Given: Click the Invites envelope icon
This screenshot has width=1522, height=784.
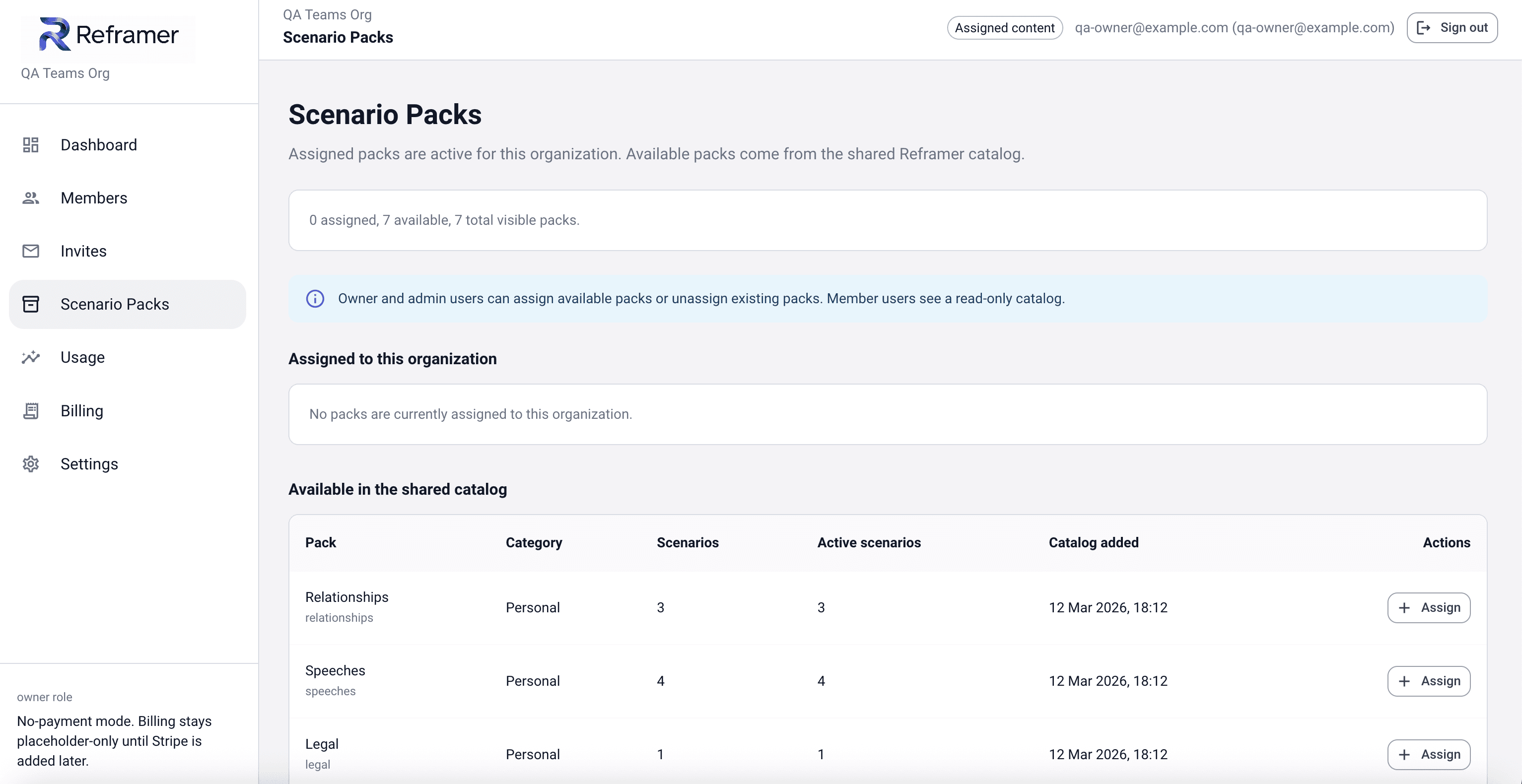Looking at the screenshot, I should coord(31,251).
